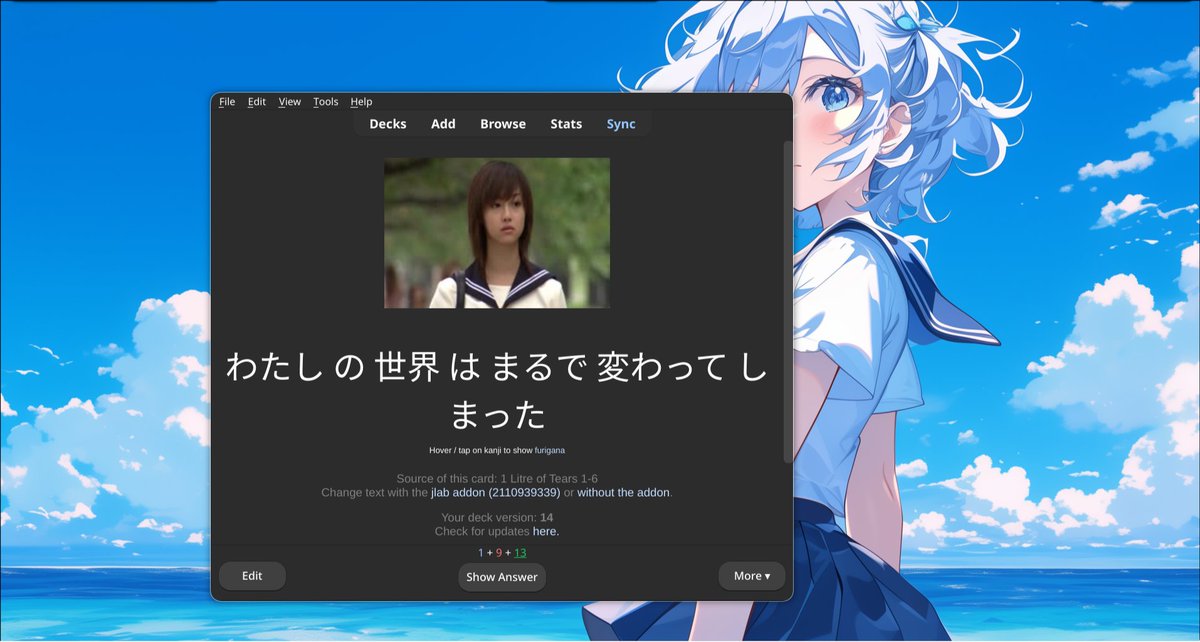Click the red learning count 9
1200x642 pixels.
(499, 553)
